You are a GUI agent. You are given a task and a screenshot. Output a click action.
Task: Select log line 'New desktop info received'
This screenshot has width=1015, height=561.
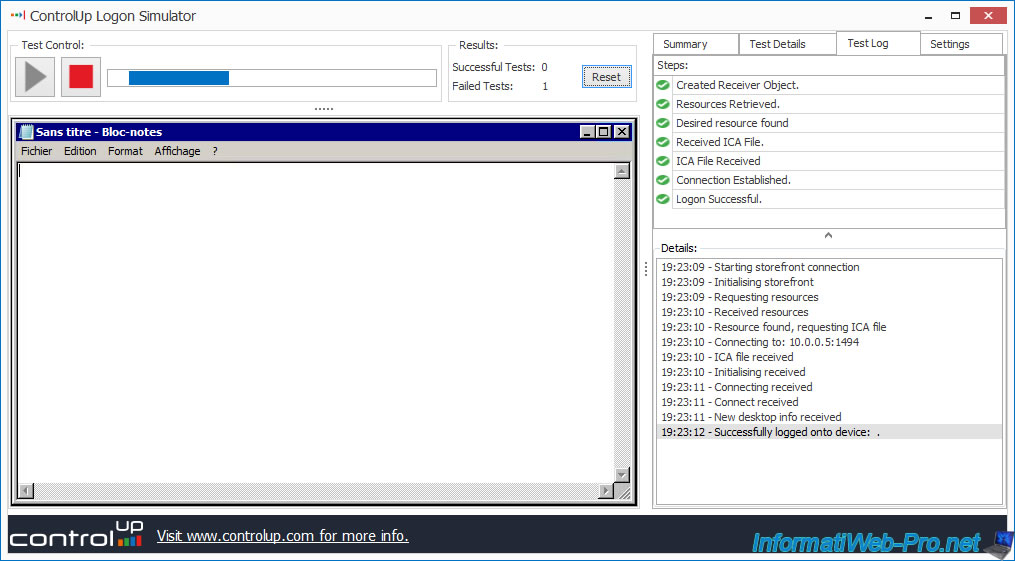click(x=751, y=417)
